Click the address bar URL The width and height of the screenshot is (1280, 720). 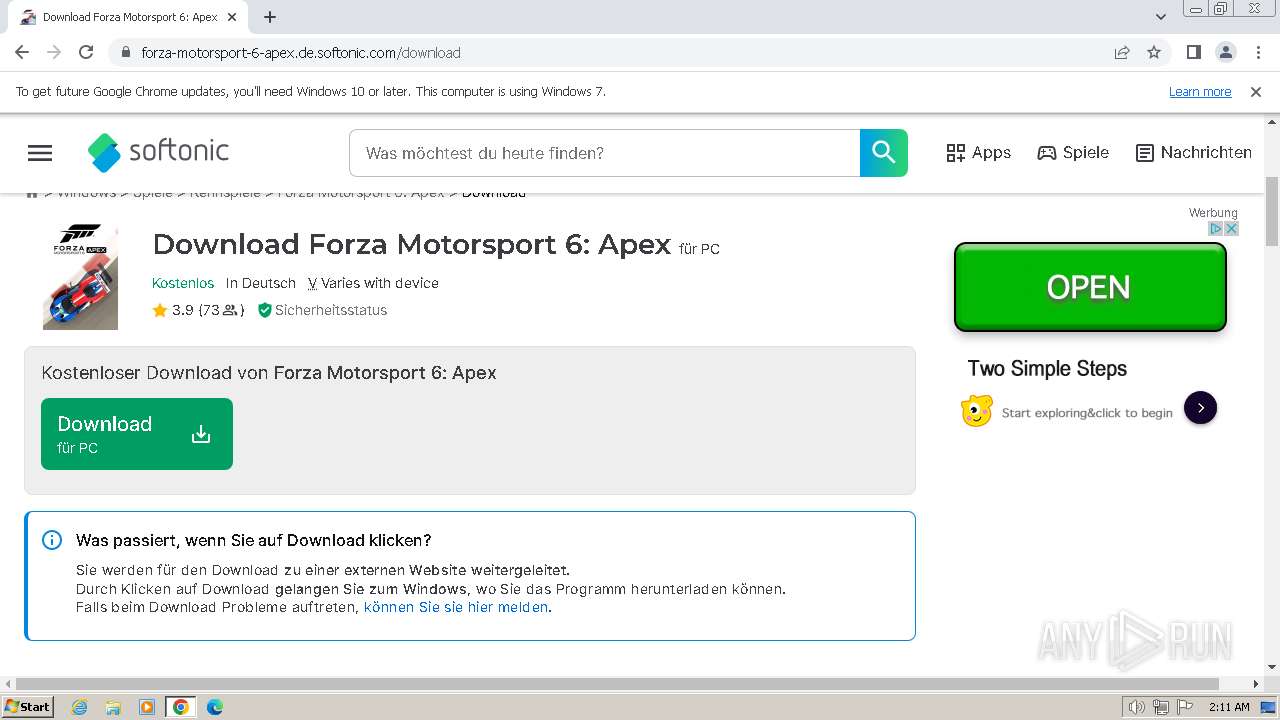[x=301, y=53]
